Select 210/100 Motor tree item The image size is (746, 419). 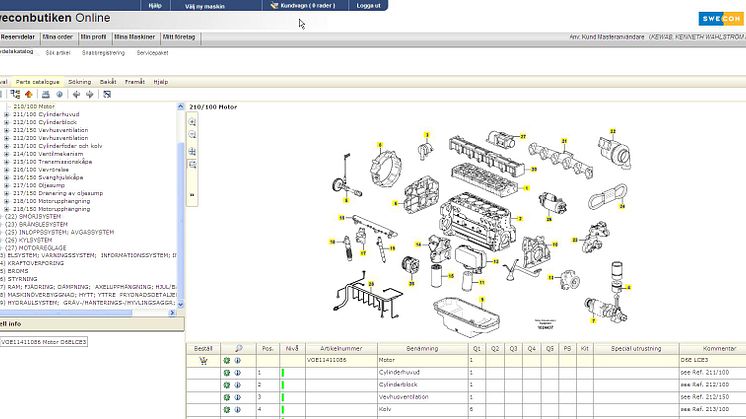point(34,107)
